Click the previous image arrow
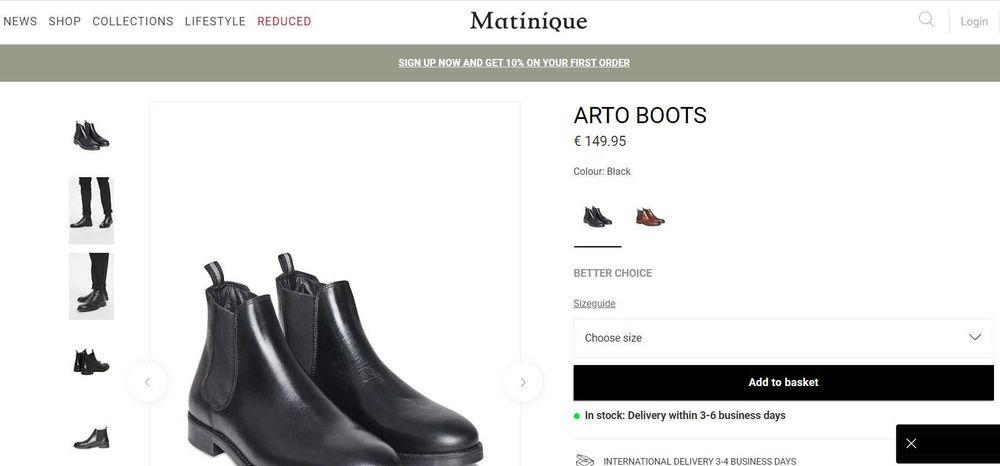 (148, 382)
